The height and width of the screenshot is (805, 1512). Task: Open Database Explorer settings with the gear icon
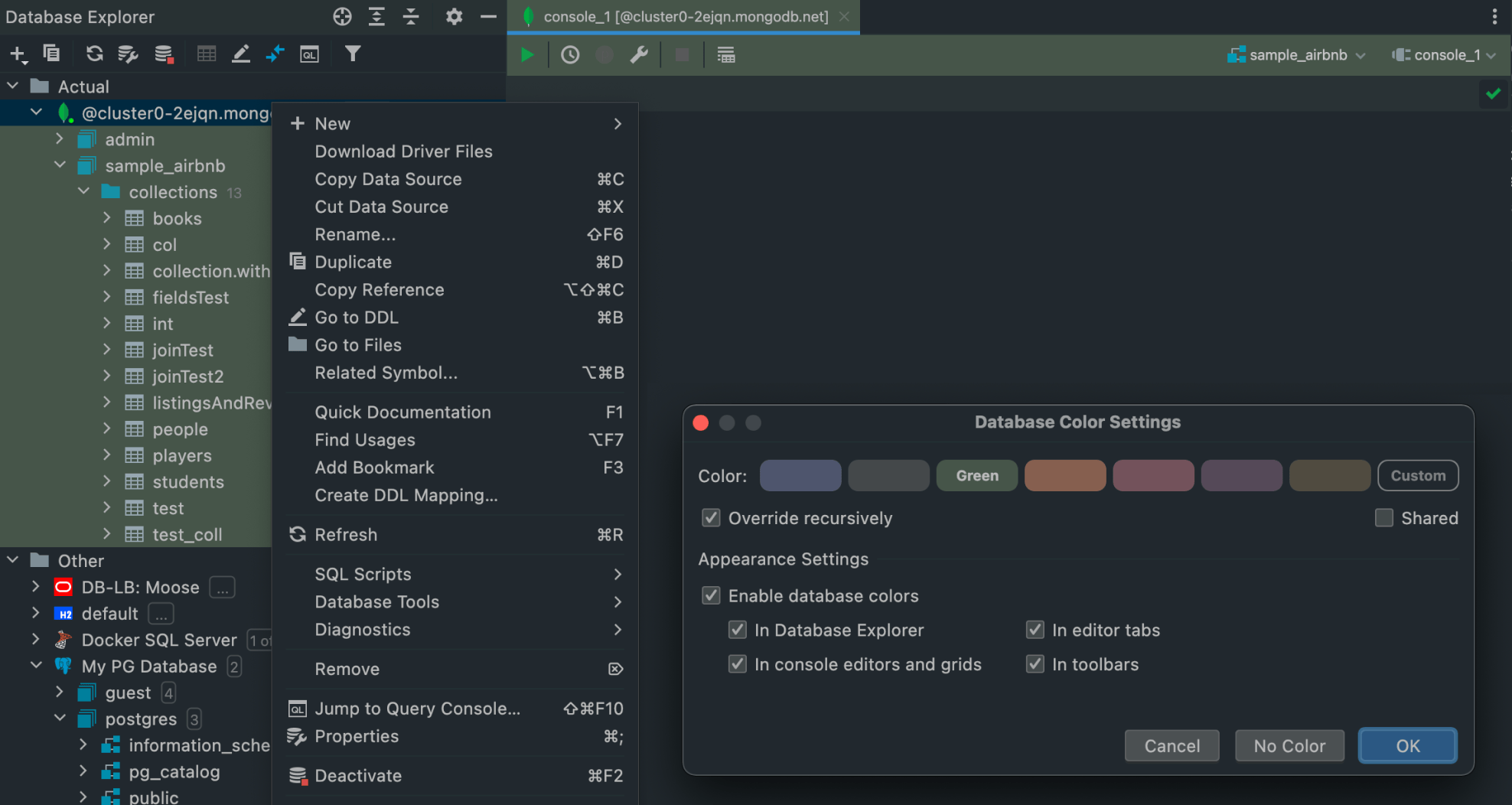click(454, 16)
